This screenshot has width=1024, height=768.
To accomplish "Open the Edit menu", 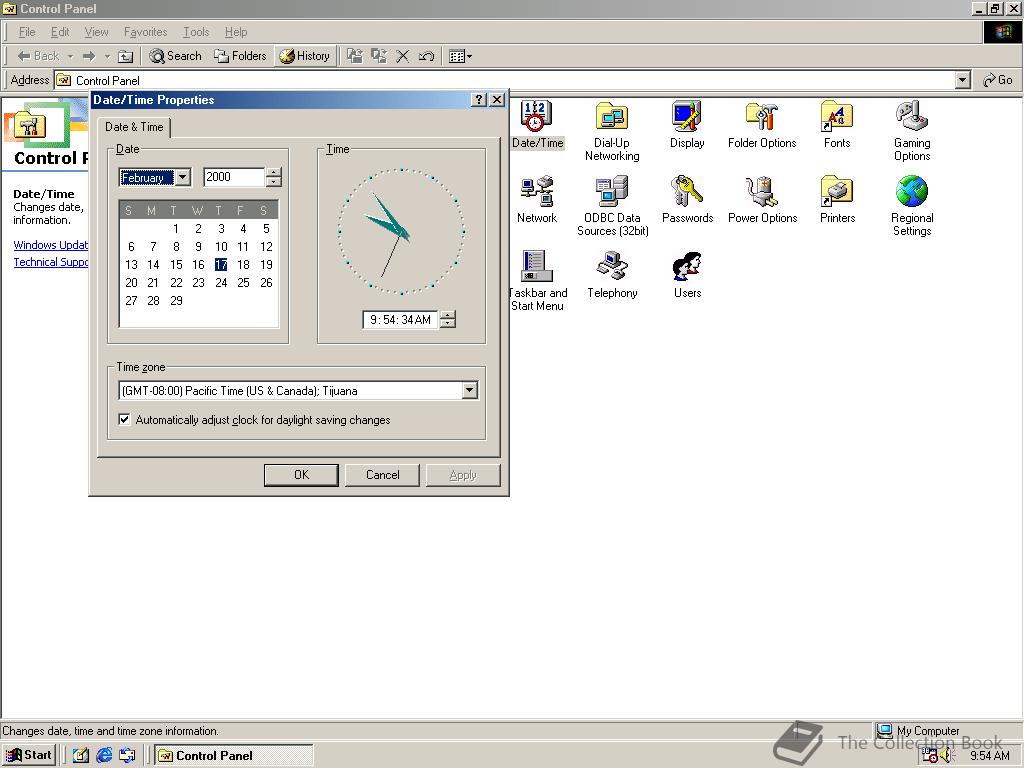I will click(60, 32).
